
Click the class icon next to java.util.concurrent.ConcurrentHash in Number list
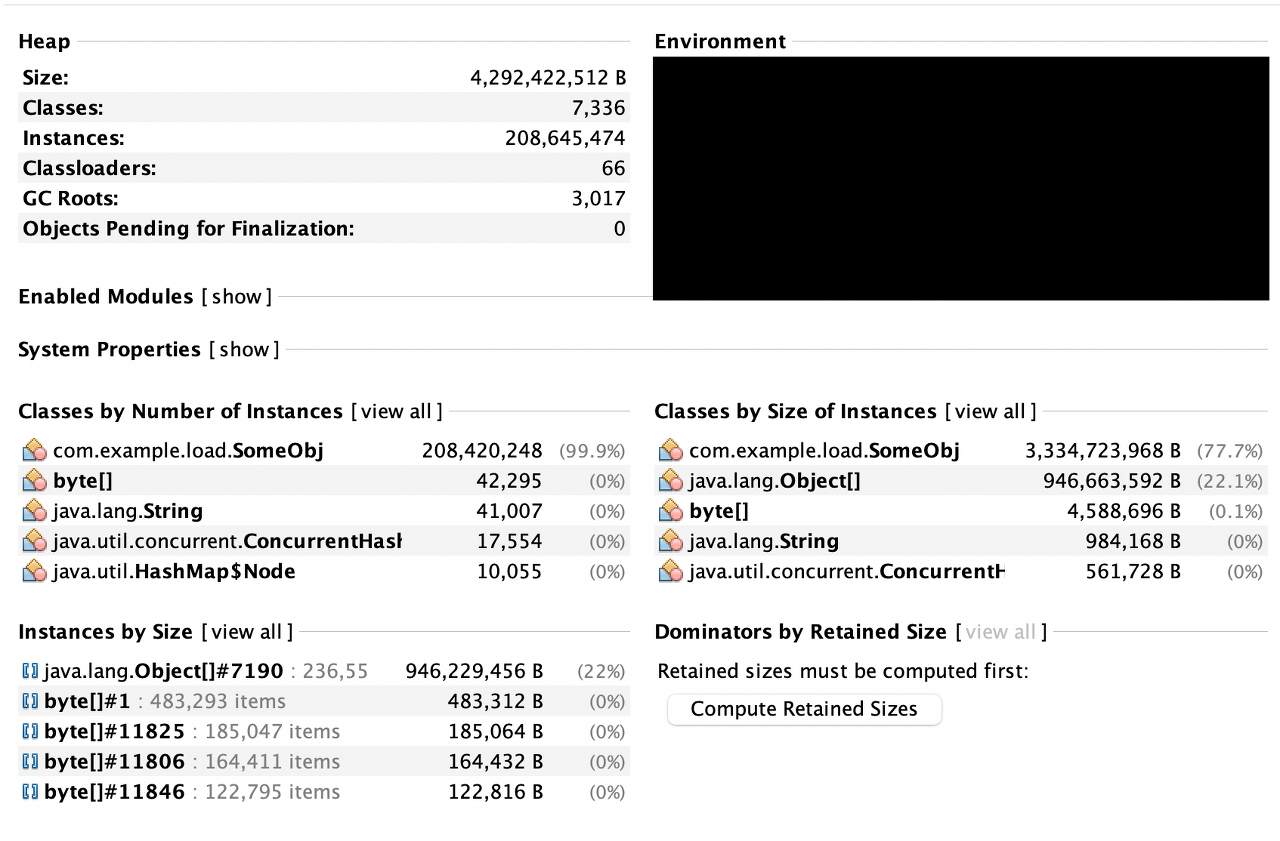coord(34,541)
